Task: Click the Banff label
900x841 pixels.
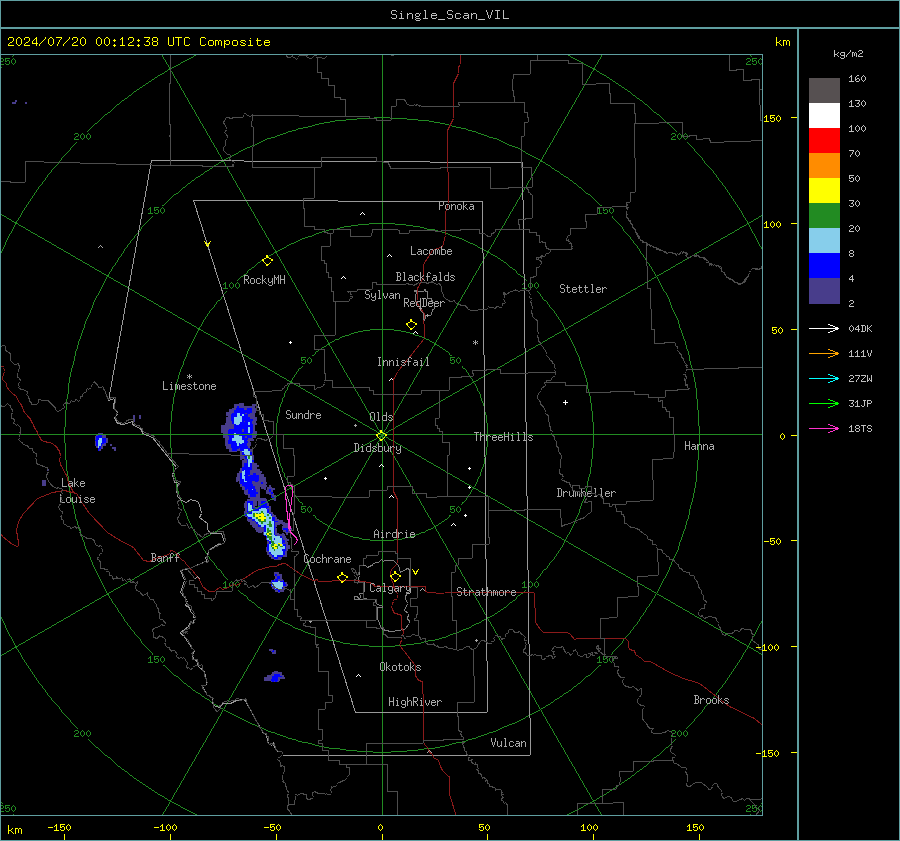Action: [165, 557]
